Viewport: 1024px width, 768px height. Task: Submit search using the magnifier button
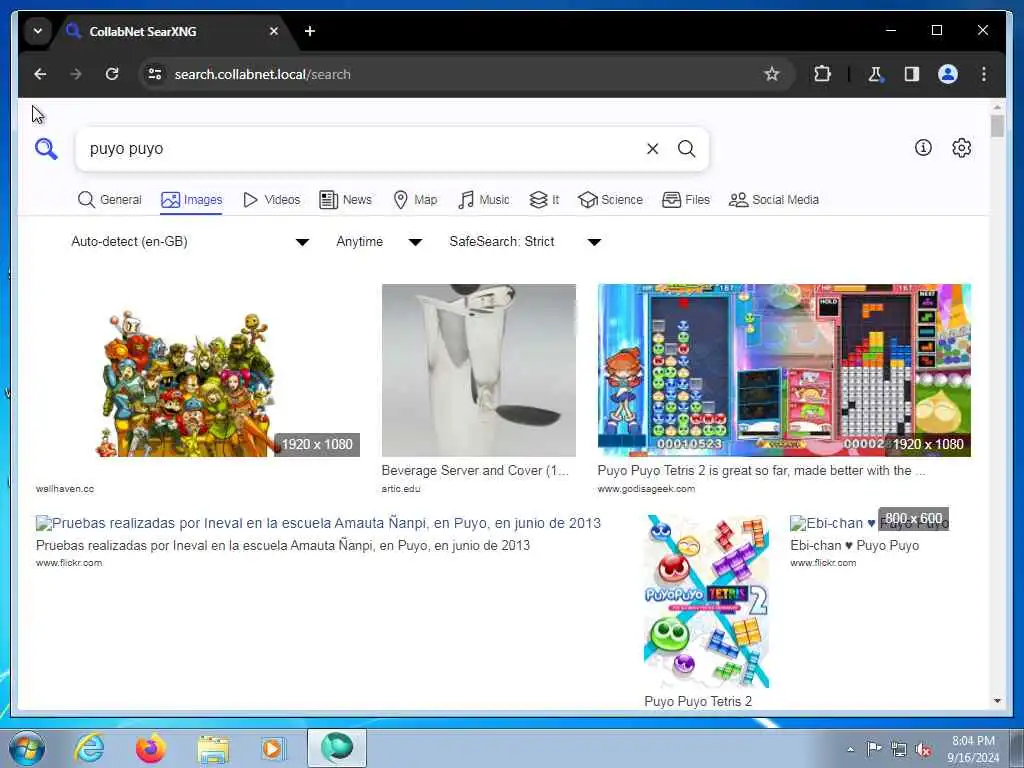tap(686, 149)
